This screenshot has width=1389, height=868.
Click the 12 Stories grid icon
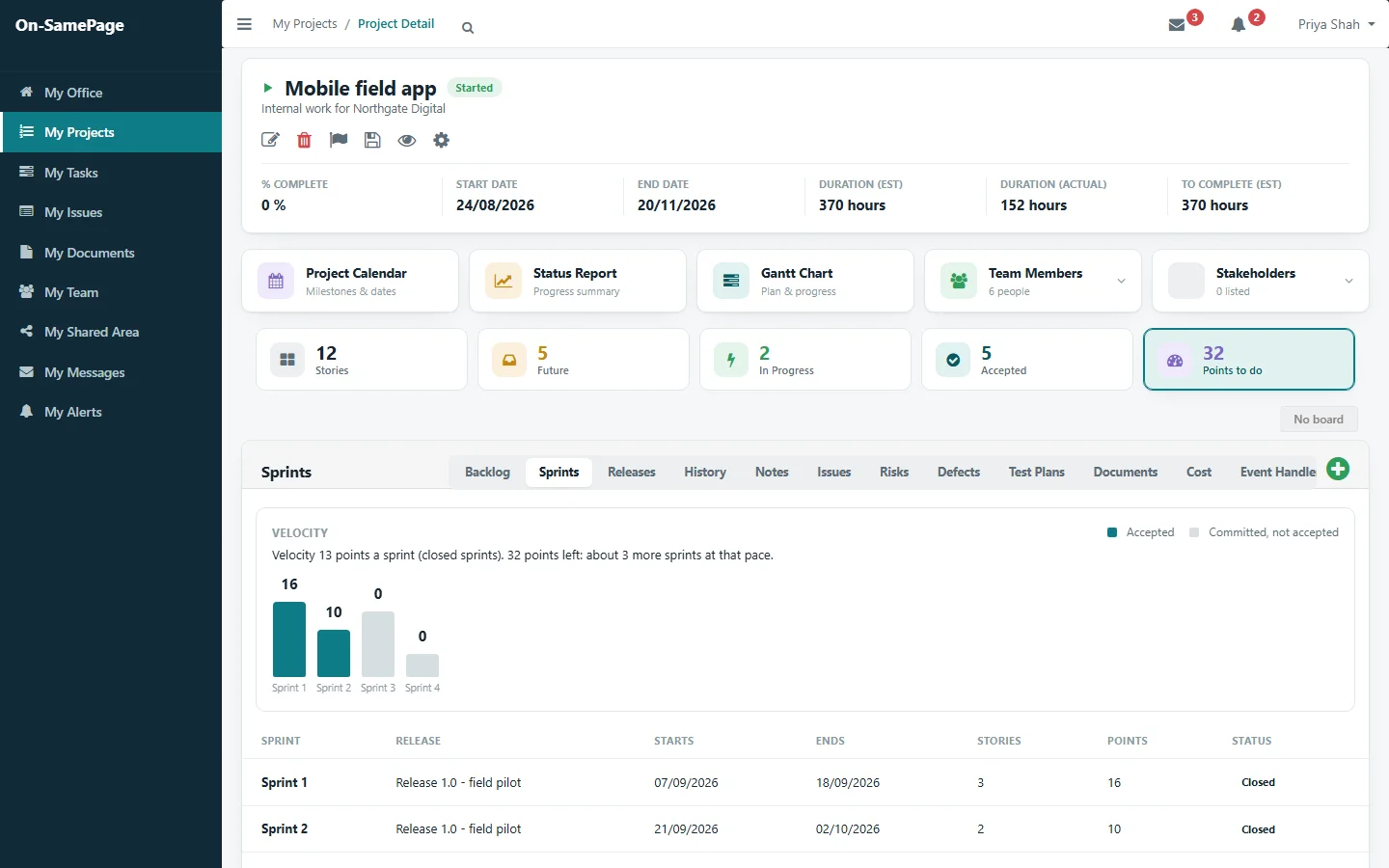(x=287, y=360)
